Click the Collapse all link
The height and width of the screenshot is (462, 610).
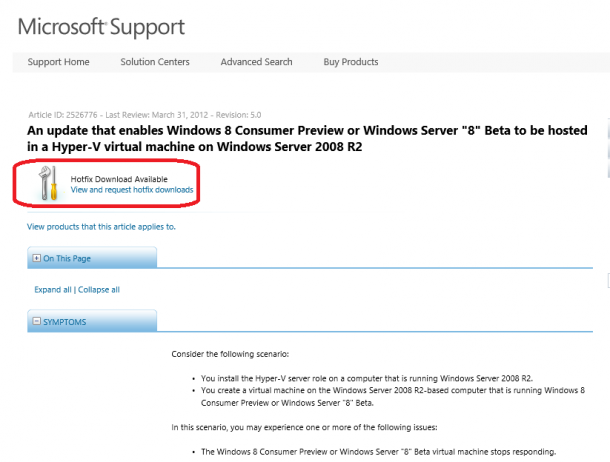tap(99, 290)
